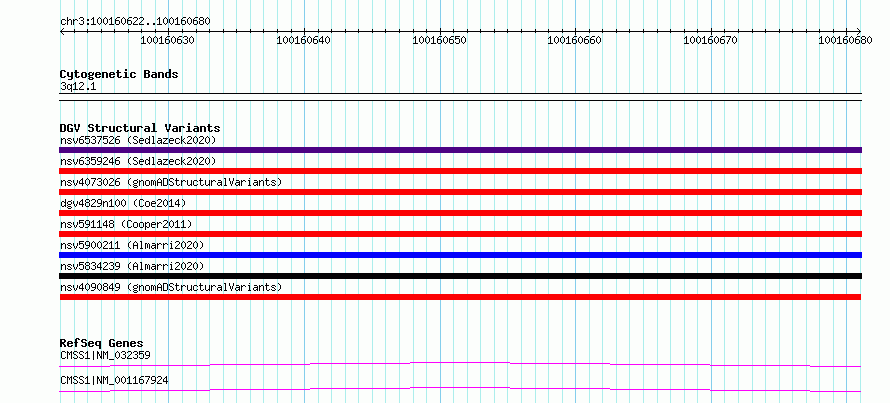
Task: Click the nsv6537526 (Sedlazeck2020) label
Action: tap(138, 140)
